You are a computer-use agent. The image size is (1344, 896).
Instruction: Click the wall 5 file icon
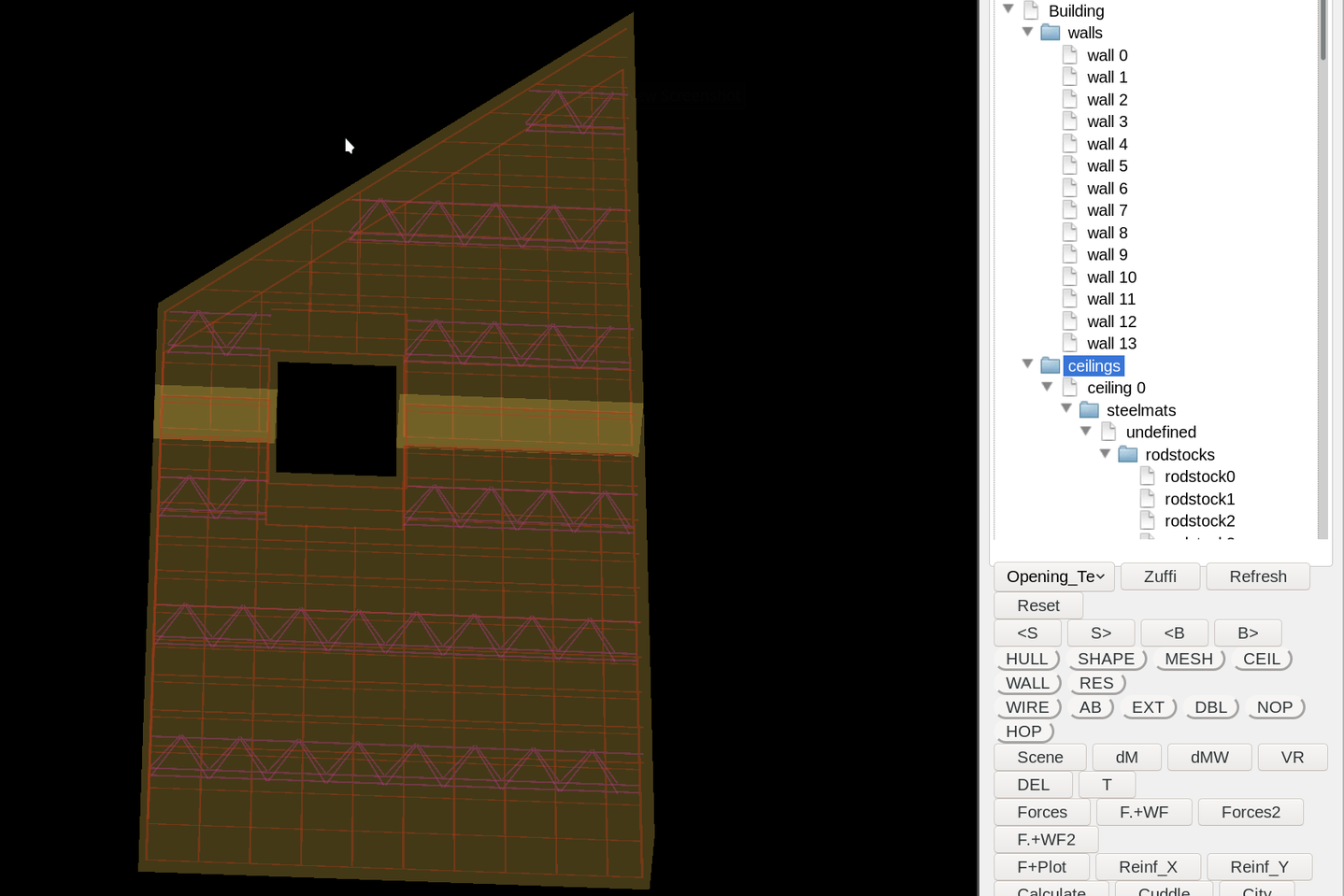[x=1070, y=165]
